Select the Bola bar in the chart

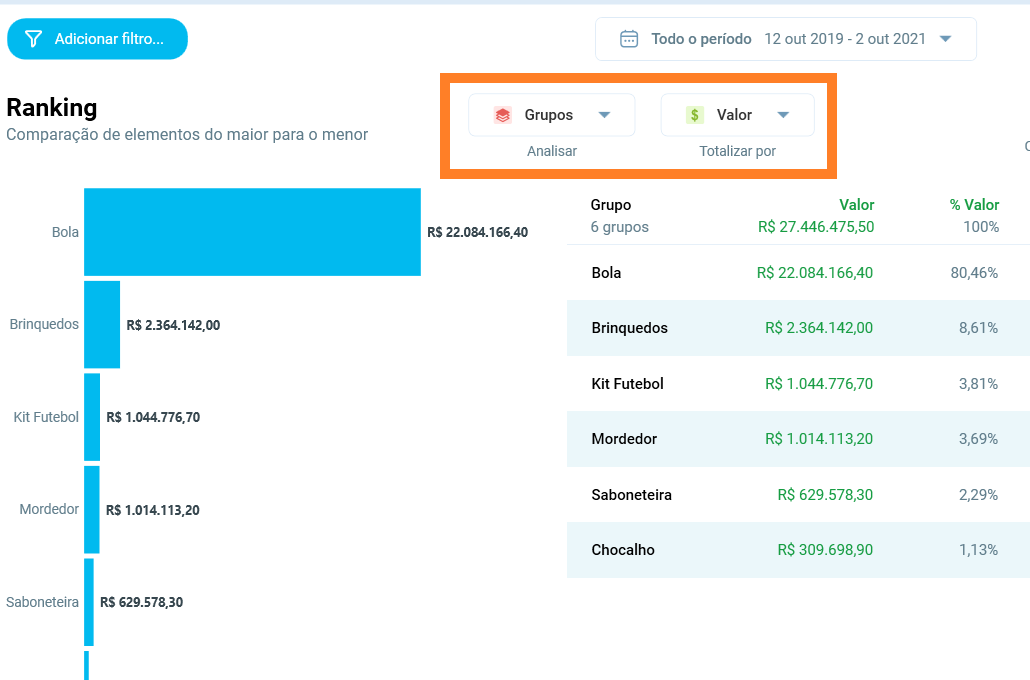point(252,232)
